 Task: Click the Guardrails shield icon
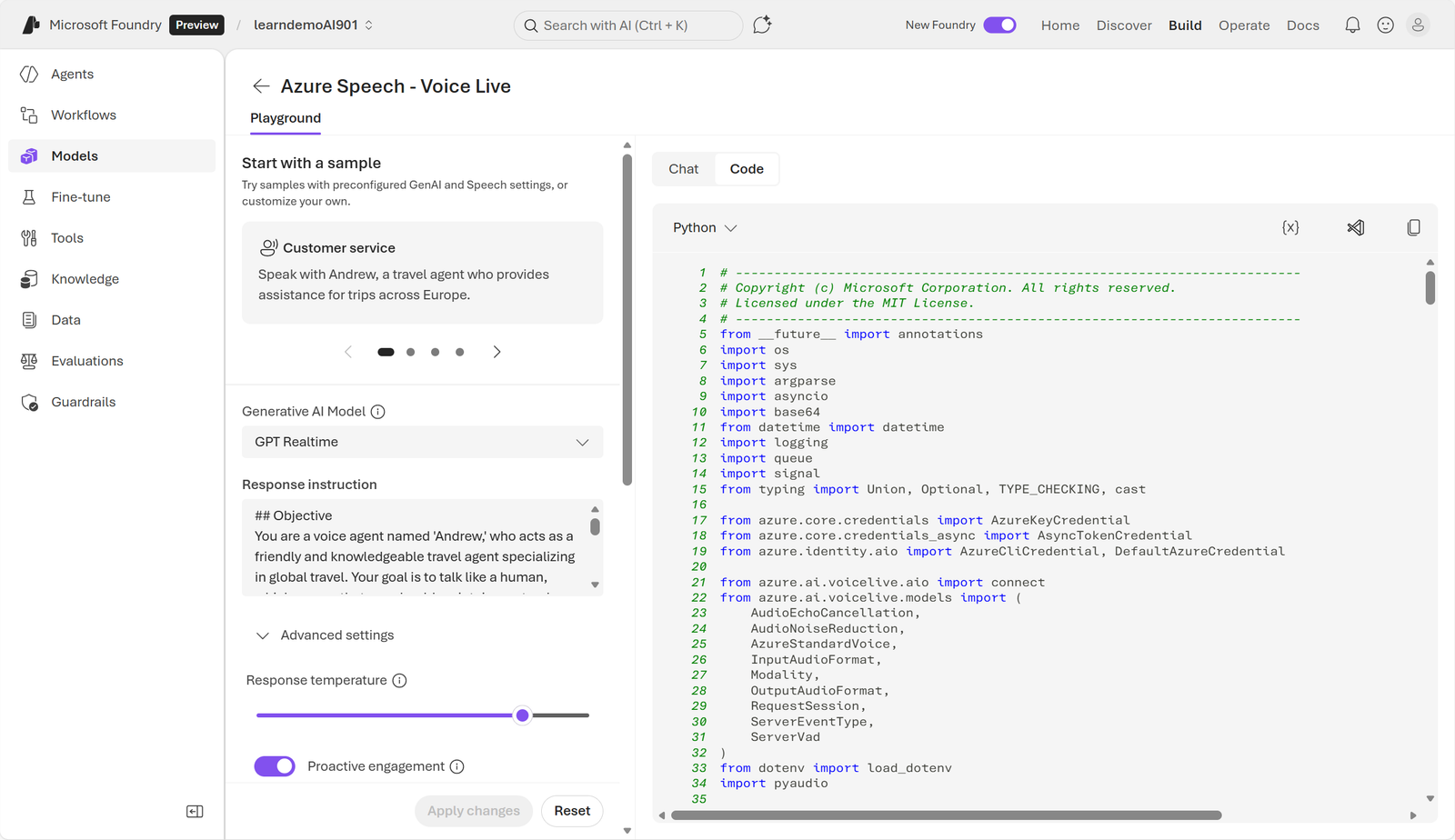coord(29,402)
